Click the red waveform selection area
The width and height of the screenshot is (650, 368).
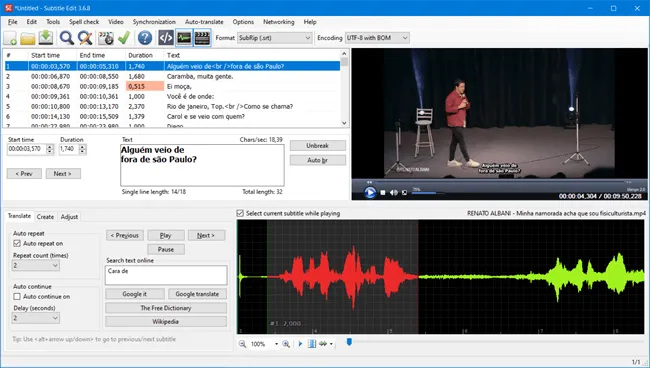[342, 277]
